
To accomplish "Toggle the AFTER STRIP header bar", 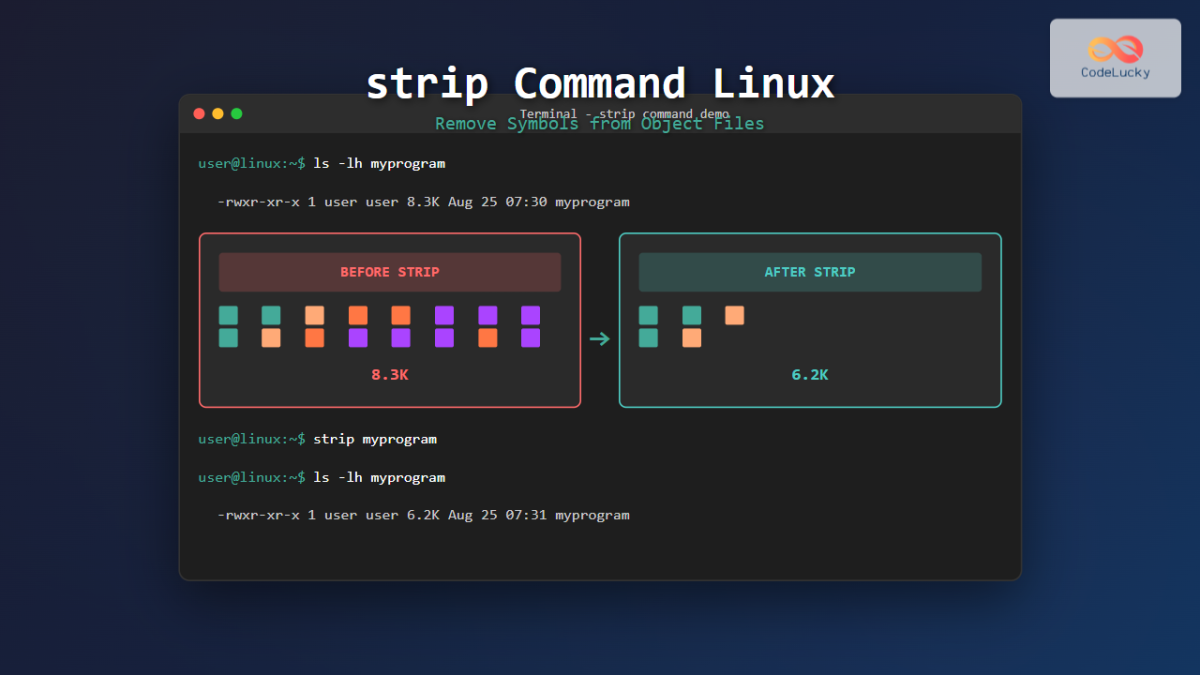I will pyautogui.click(x=810, y=271).
